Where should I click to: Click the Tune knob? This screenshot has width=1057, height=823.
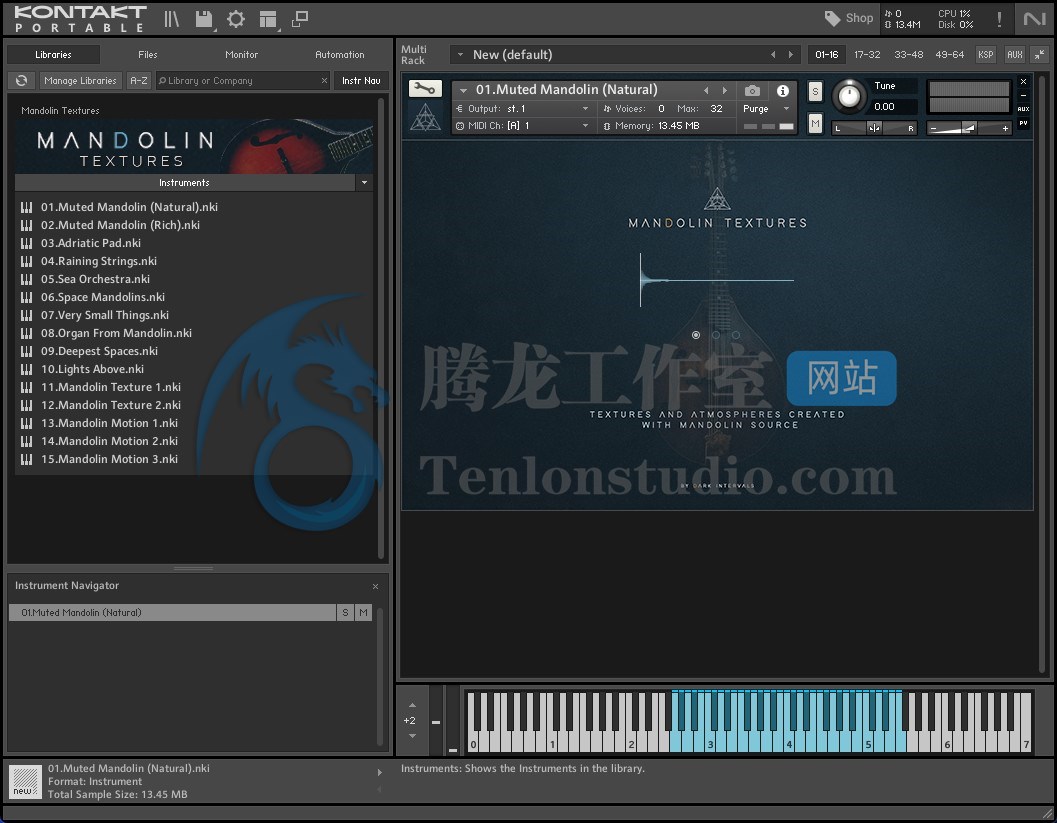(849, 96)
